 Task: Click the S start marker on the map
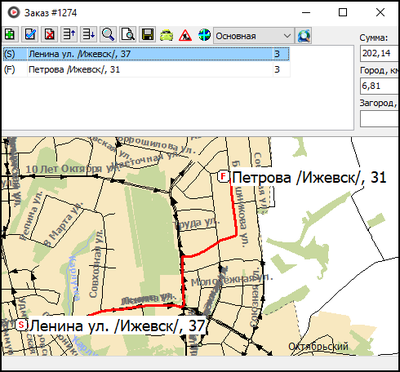(x=22, y=324)
